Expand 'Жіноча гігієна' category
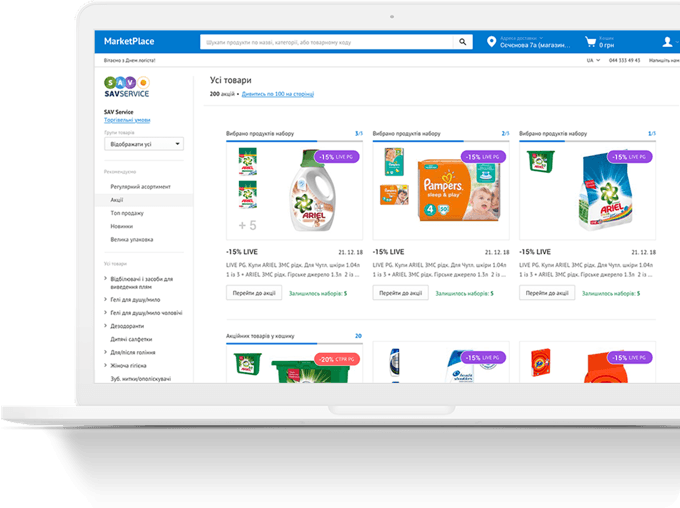The width and height of the screenshot is (680, 508). tap(105, 365)
